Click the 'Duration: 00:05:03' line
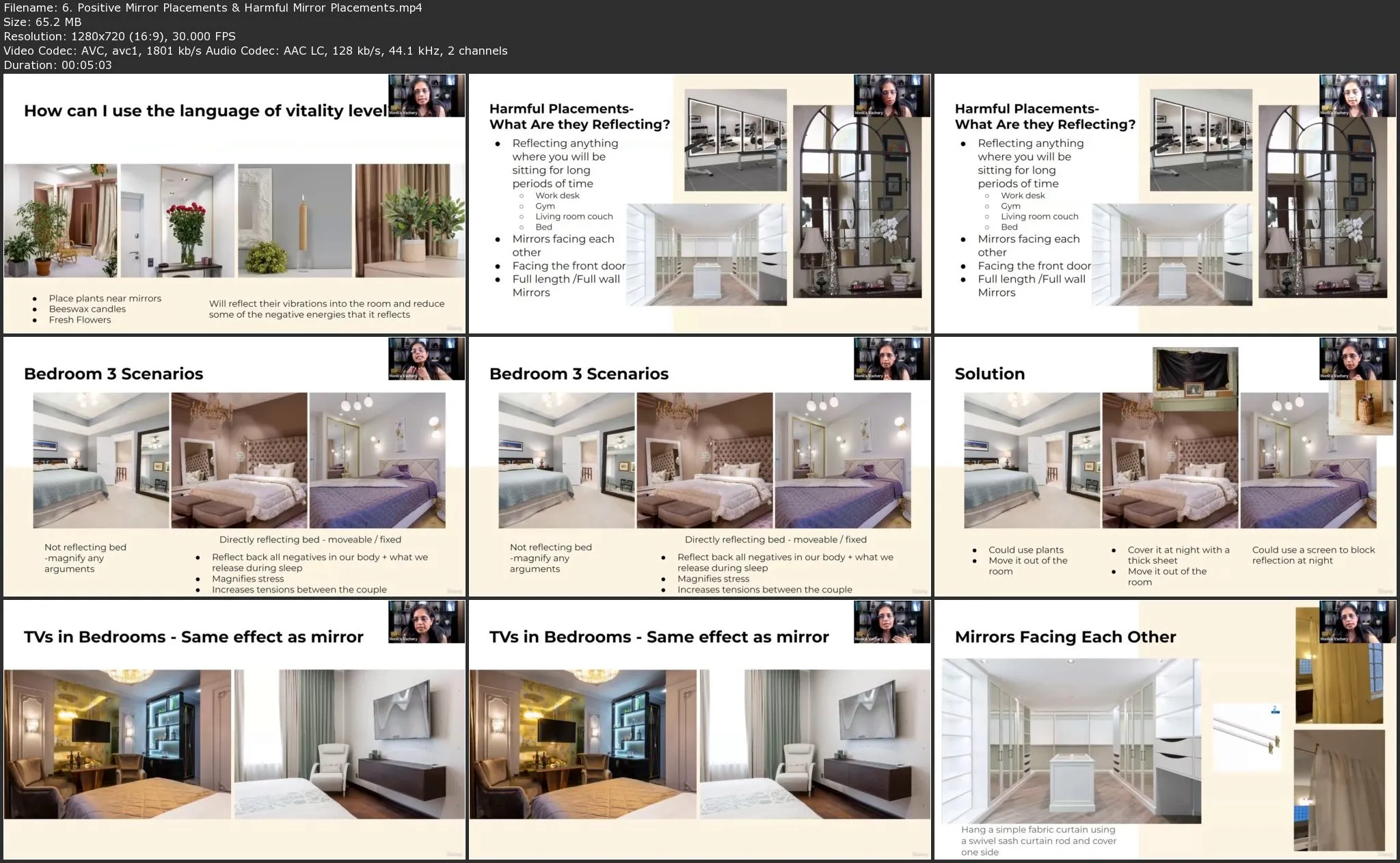1400x863 pixels. pos(57,65)
